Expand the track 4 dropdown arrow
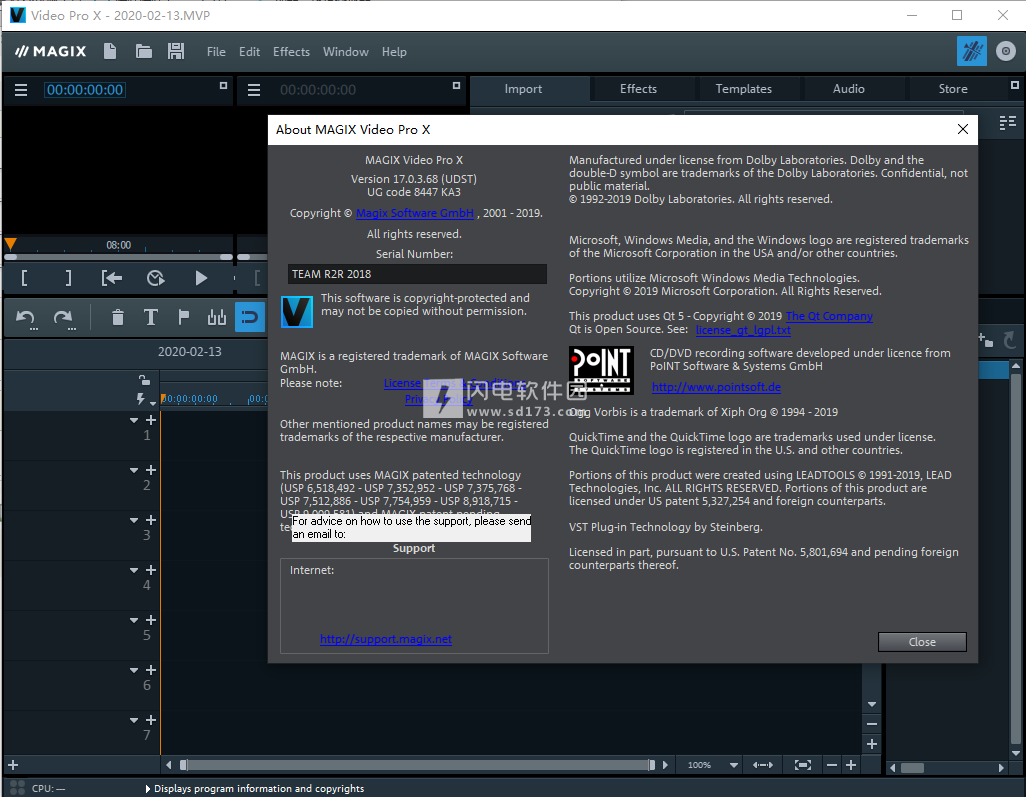1026x797 pixels. [134, 570]
